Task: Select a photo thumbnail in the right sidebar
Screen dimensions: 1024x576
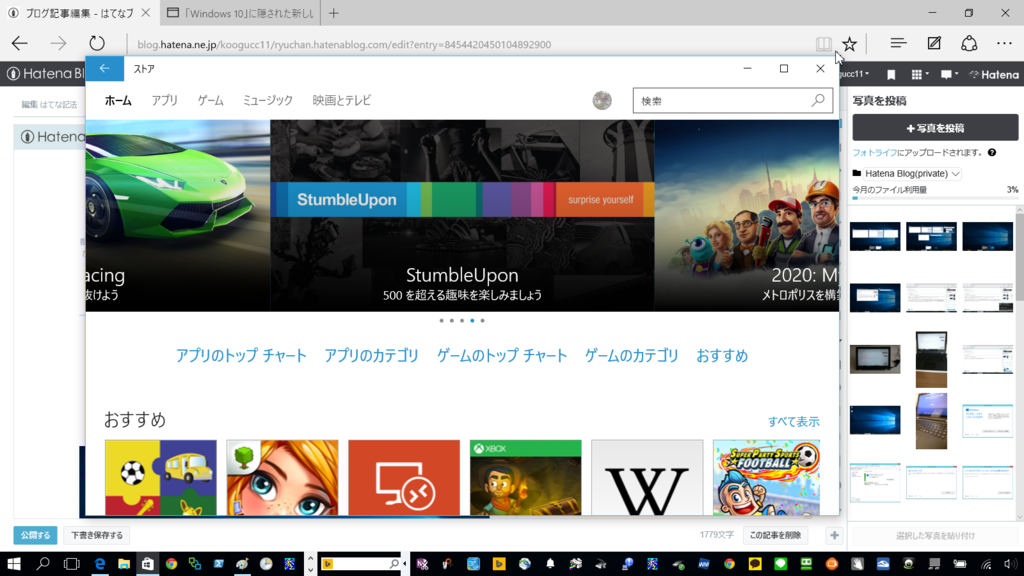Action: pyautogui.click(x=875, y=236)
